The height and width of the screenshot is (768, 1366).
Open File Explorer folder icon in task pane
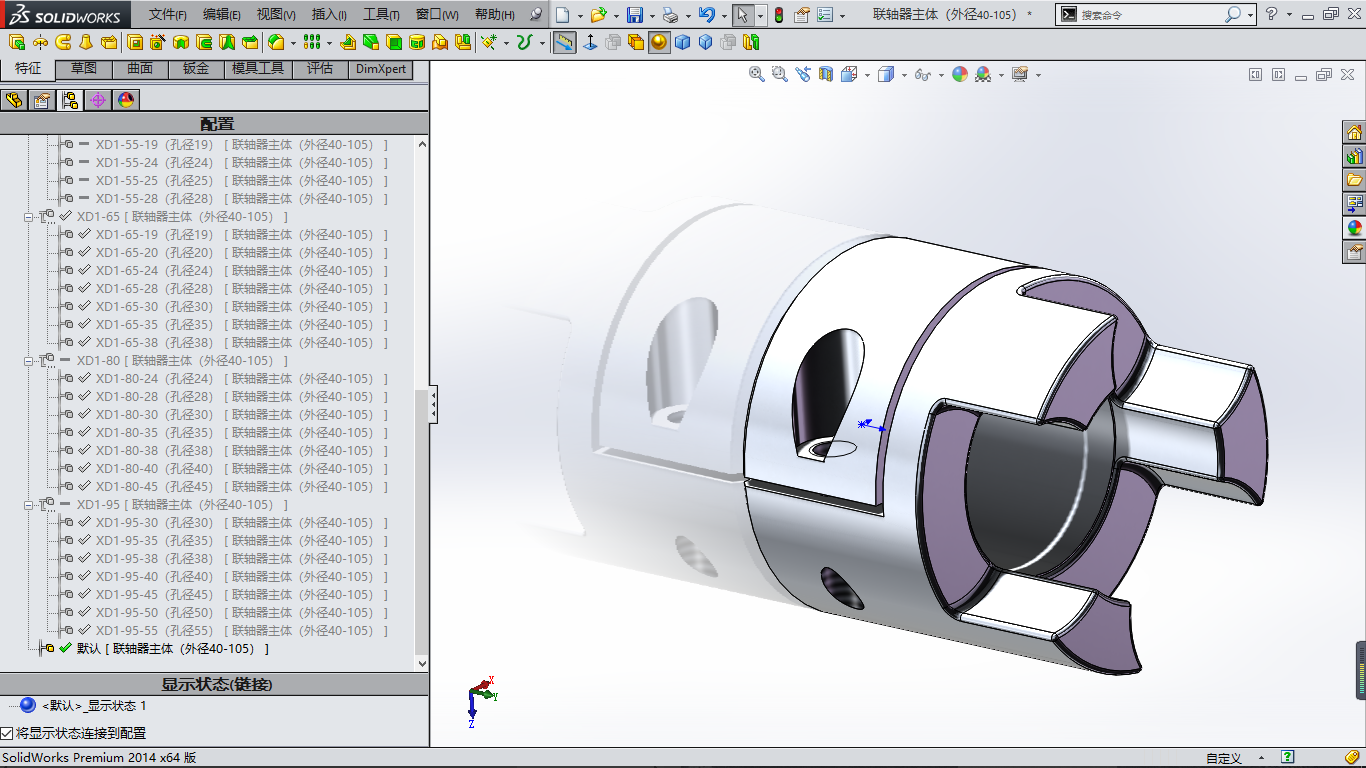pyautogui.click(x=1355, y=180)
